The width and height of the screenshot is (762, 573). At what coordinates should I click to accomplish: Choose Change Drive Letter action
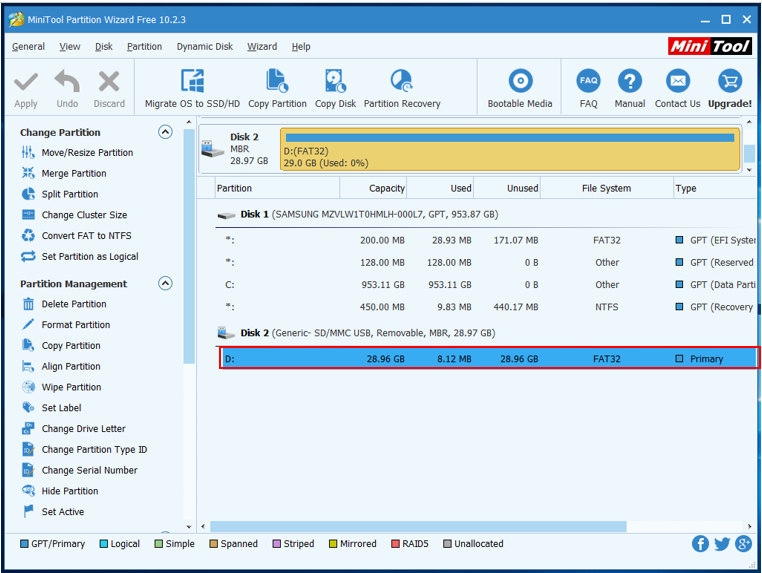pos(74,429)
